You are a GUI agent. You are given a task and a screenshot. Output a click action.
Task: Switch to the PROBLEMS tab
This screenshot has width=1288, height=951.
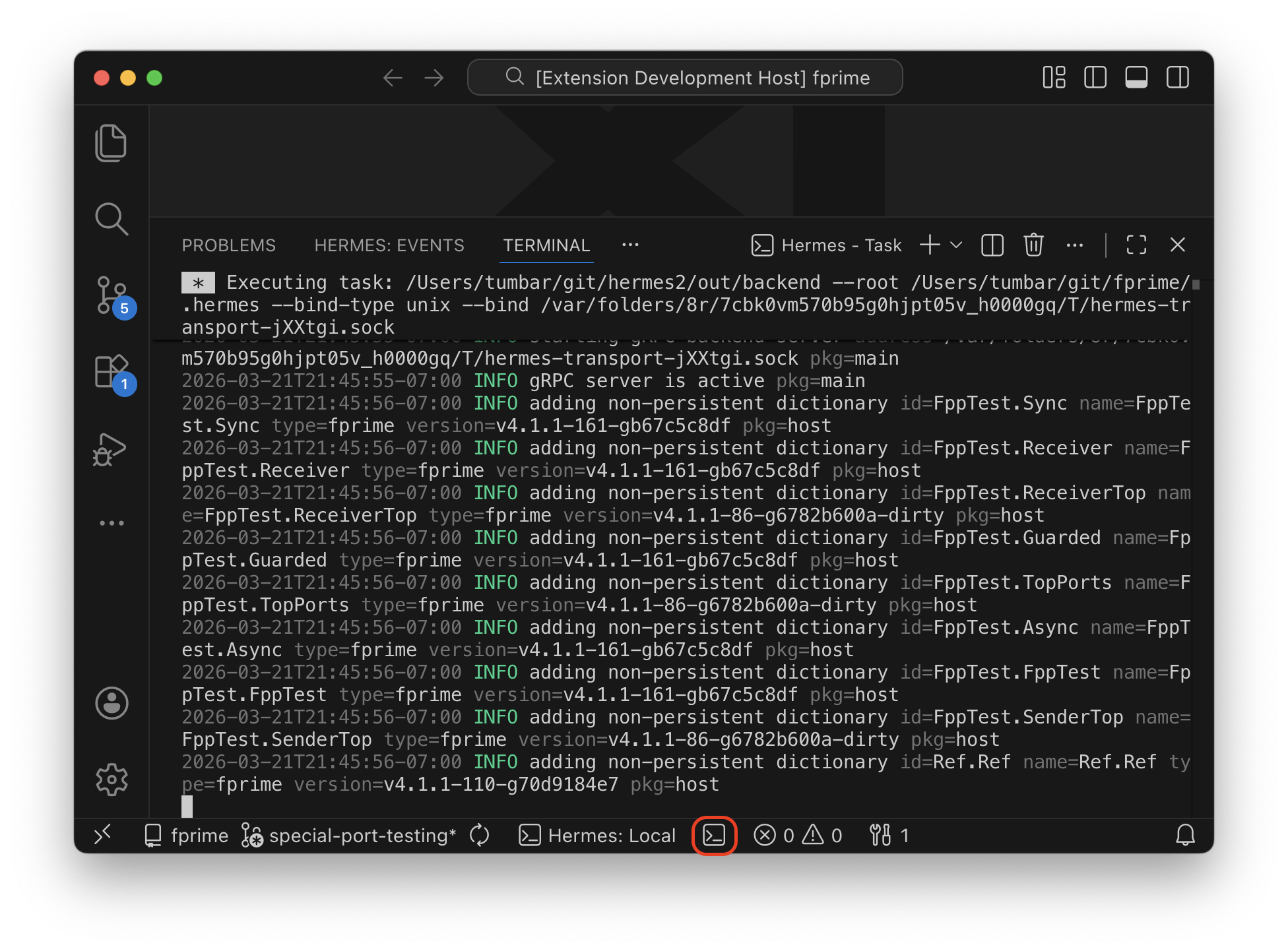click(228, 245)
